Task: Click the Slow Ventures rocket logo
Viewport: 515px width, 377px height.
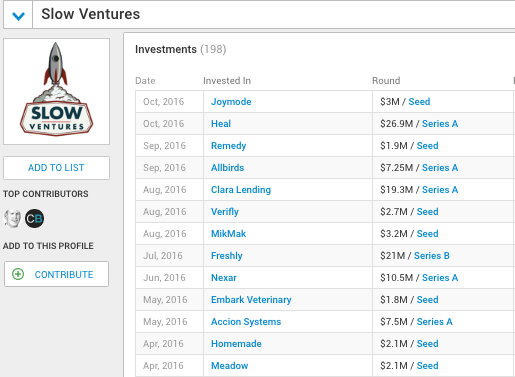Action: coord(56,91)
